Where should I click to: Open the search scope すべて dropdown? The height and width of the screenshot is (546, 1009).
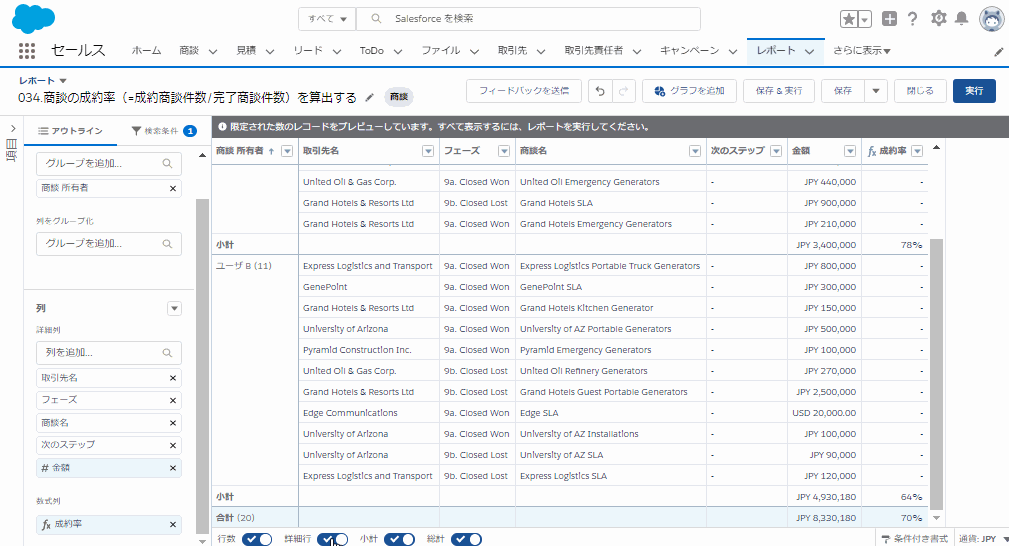point(327,19)
